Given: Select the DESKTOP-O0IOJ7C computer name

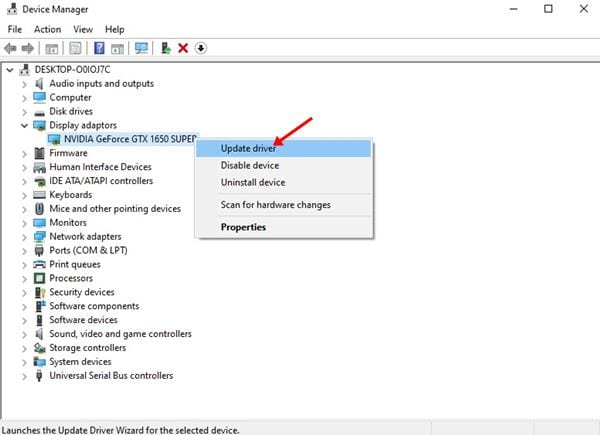Looking at the screenshot, I should pyautogui.click(x=72, y=70).
